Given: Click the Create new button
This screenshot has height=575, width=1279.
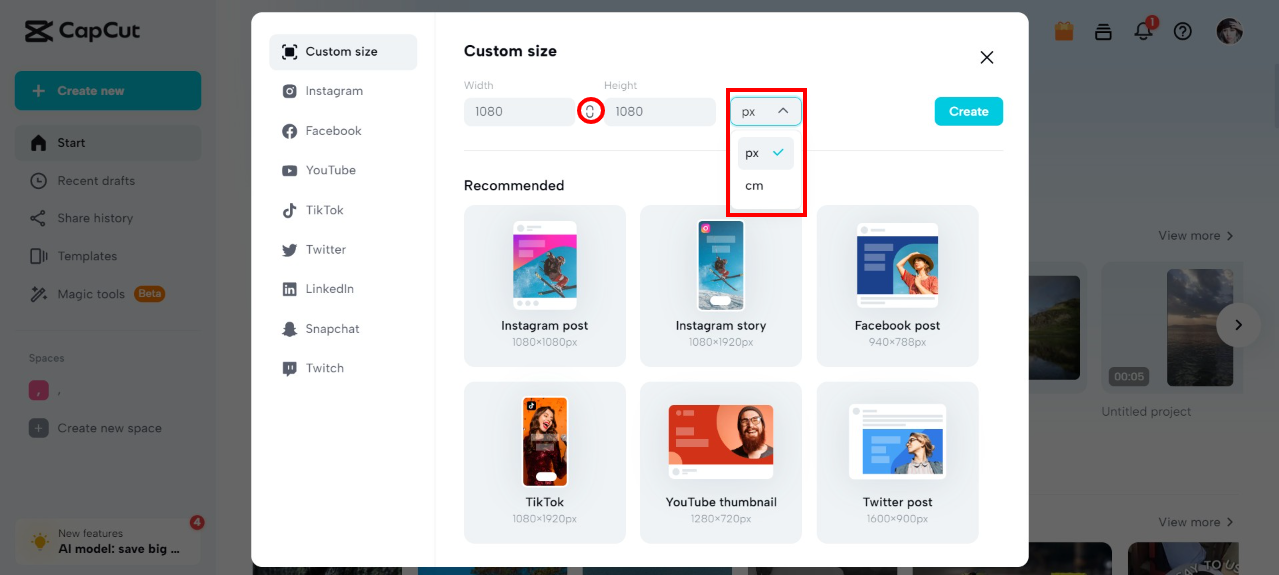Looking at the screenshot, I should coord(108,91).
